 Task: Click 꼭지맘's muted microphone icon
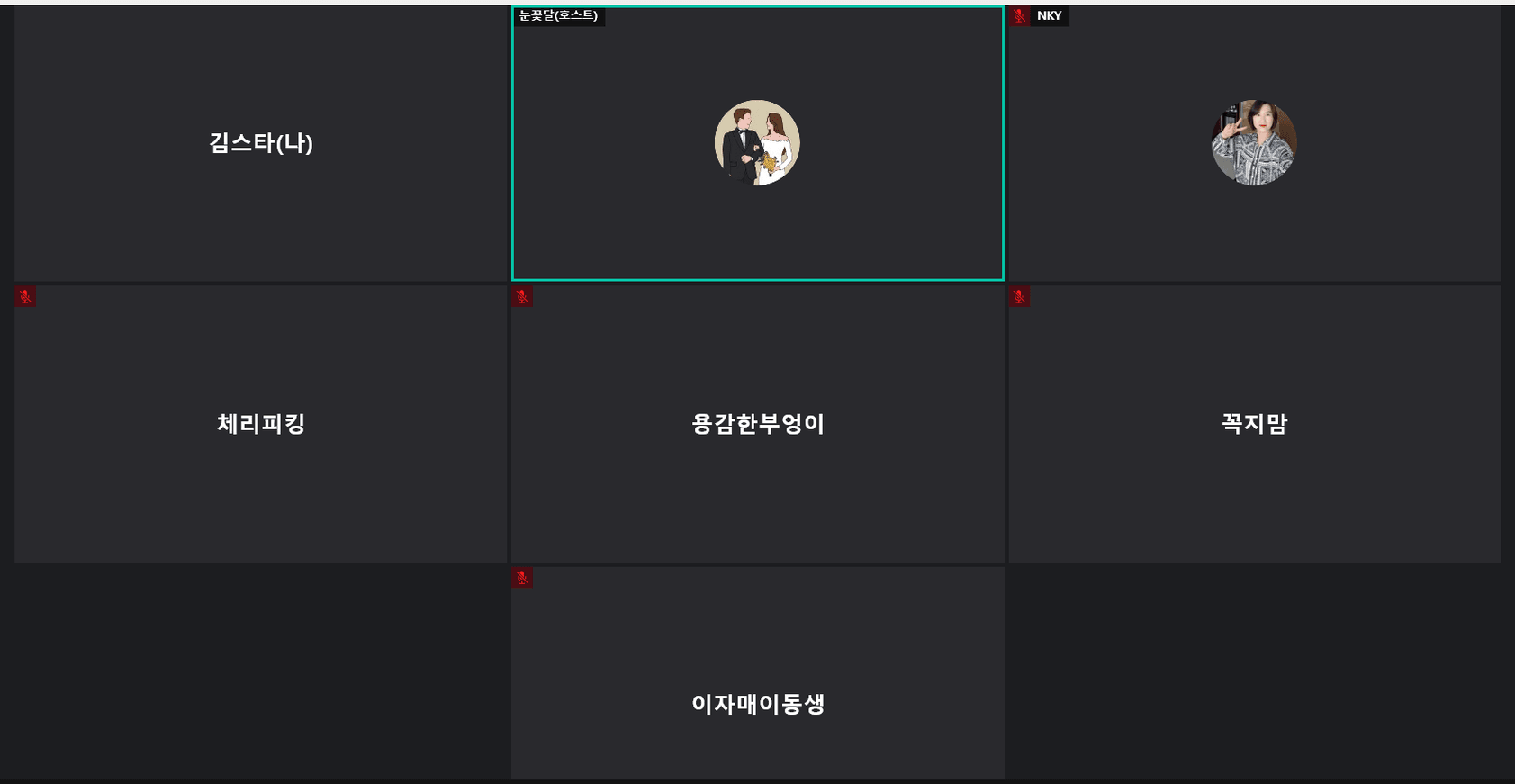point(1019,296)
